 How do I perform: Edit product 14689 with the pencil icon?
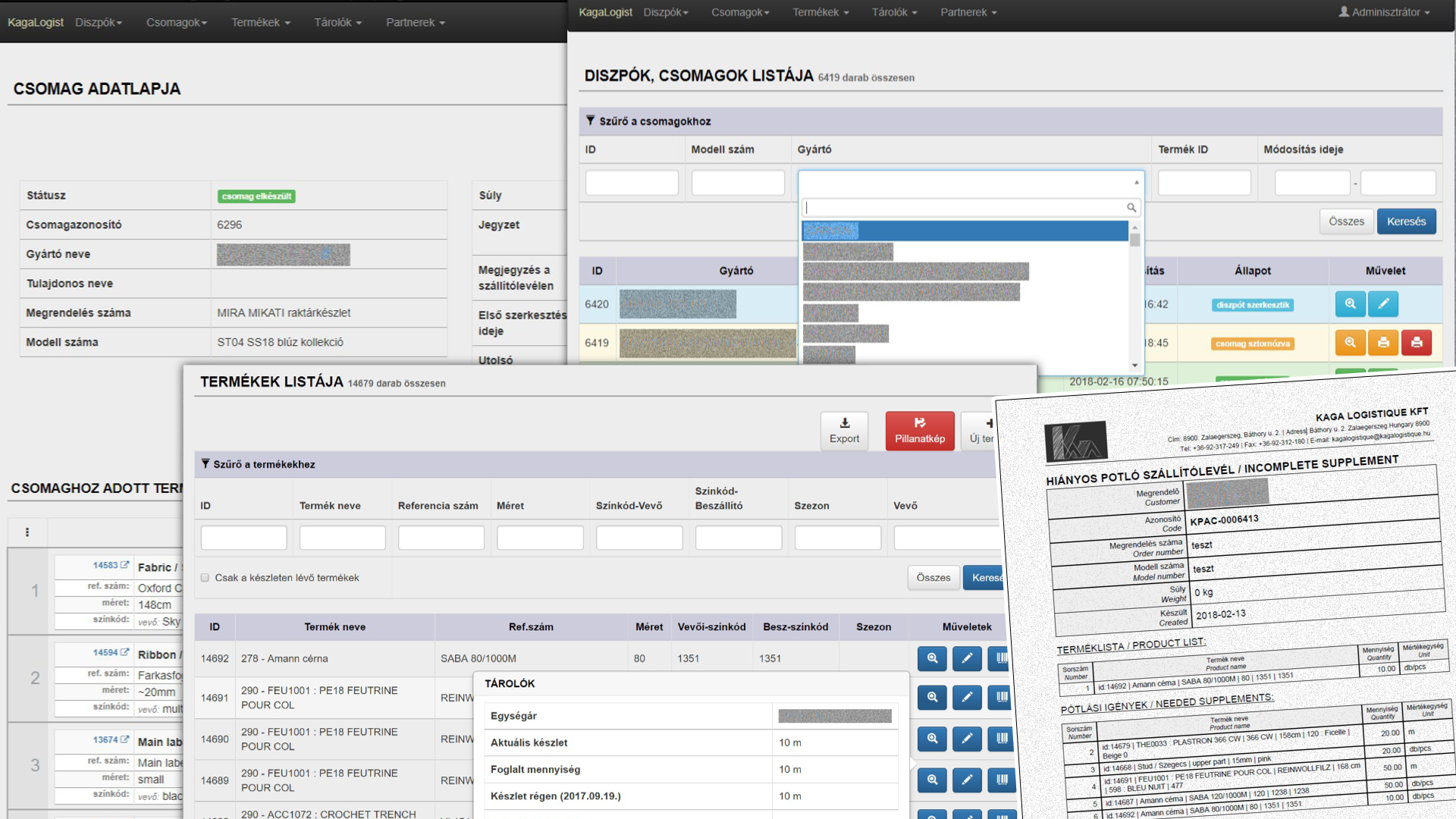point(967,780)
